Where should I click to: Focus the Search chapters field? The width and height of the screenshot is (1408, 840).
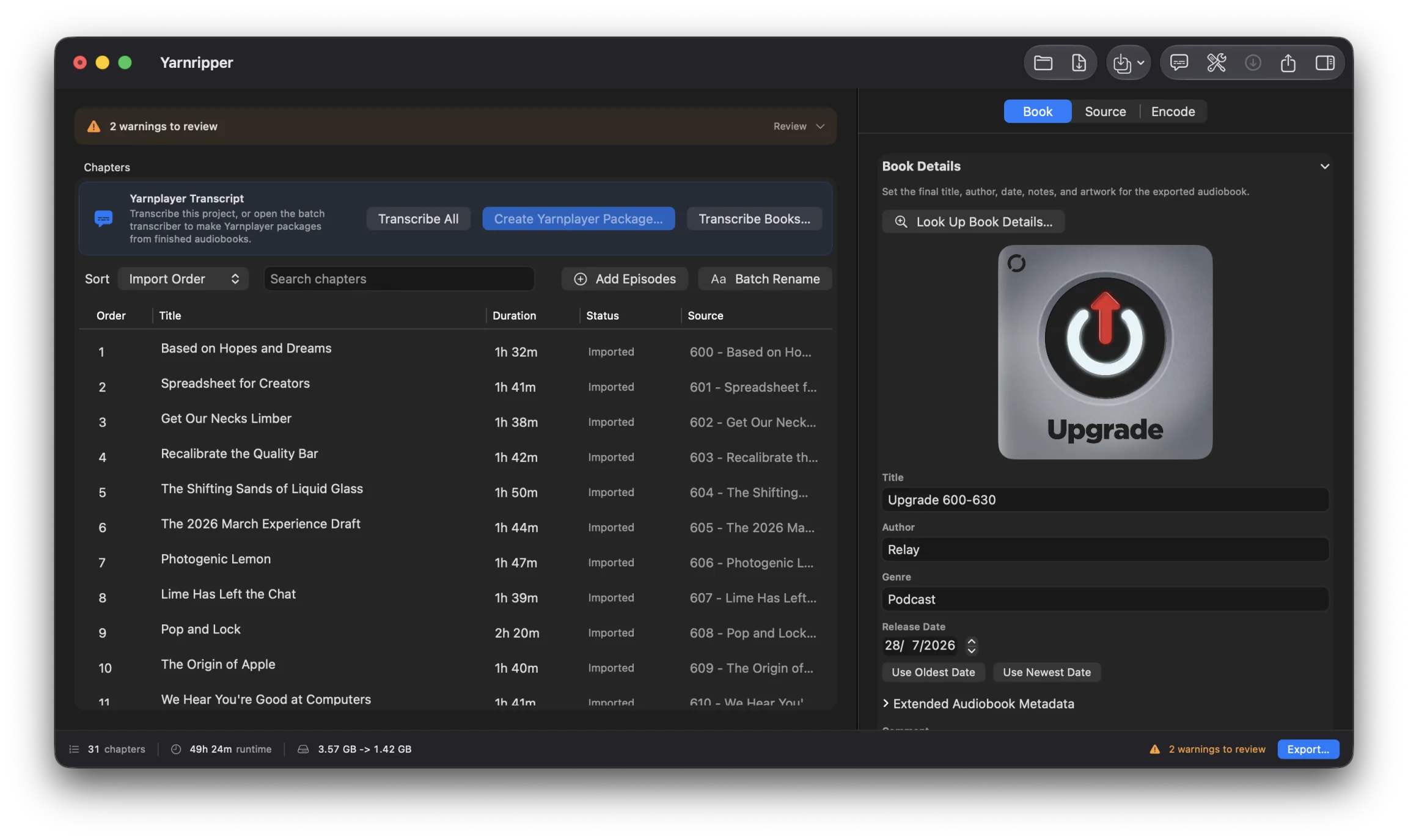tap(399, 279)
